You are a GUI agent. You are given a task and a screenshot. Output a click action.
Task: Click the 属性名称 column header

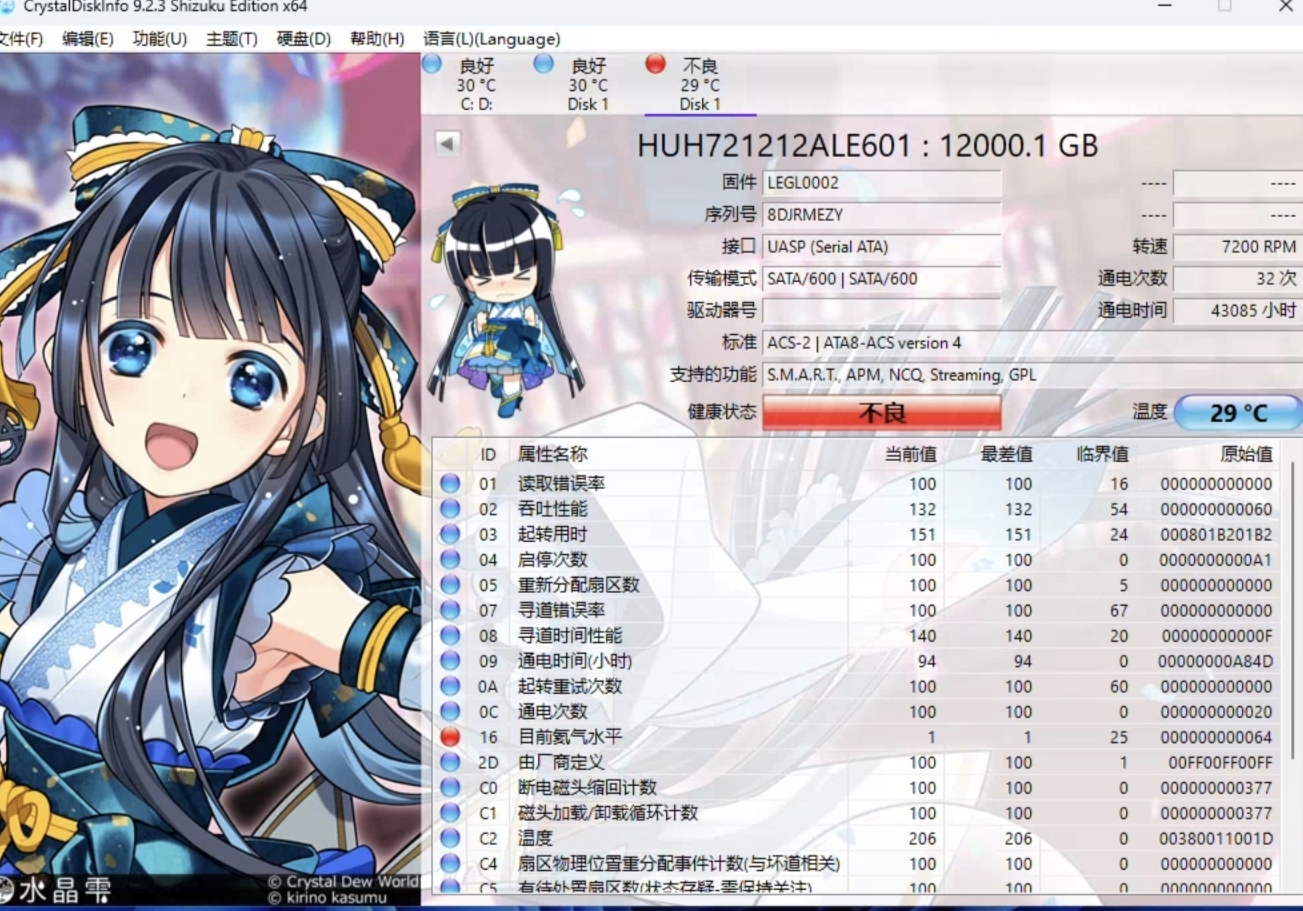point(552,454)
